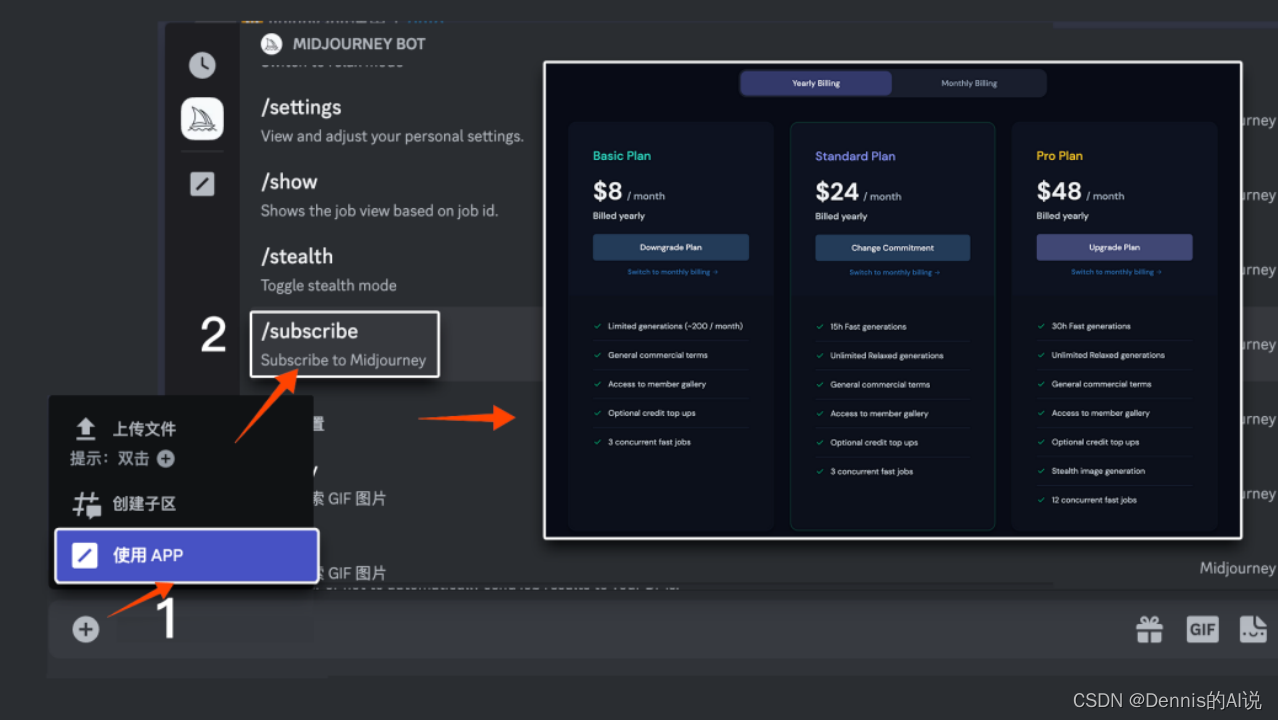Click 'Limited generations (~200 / month)' feature
This screenshot has height=720, width=1278.
(675, 326)
